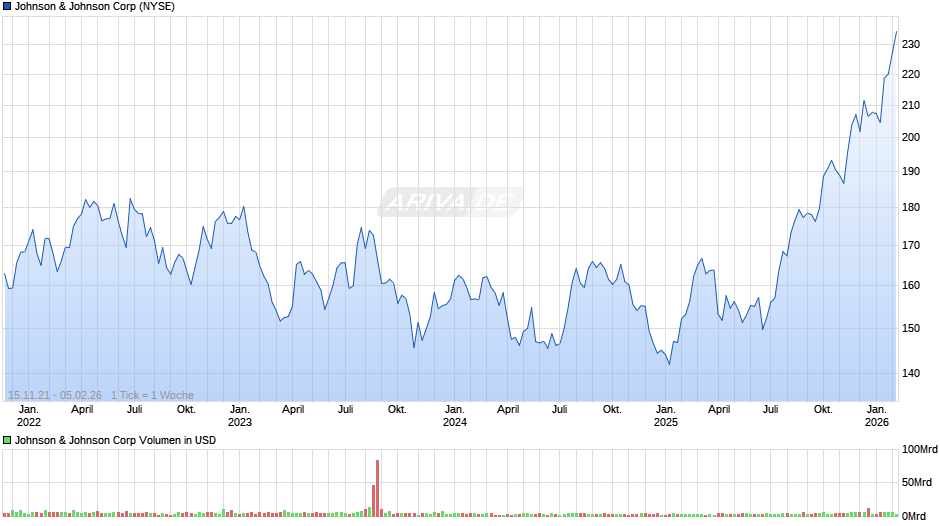Click the 'Jan. 2023' time axis label
The height and width of the screenshot is (526, 940).
click(x=240, y=416)
